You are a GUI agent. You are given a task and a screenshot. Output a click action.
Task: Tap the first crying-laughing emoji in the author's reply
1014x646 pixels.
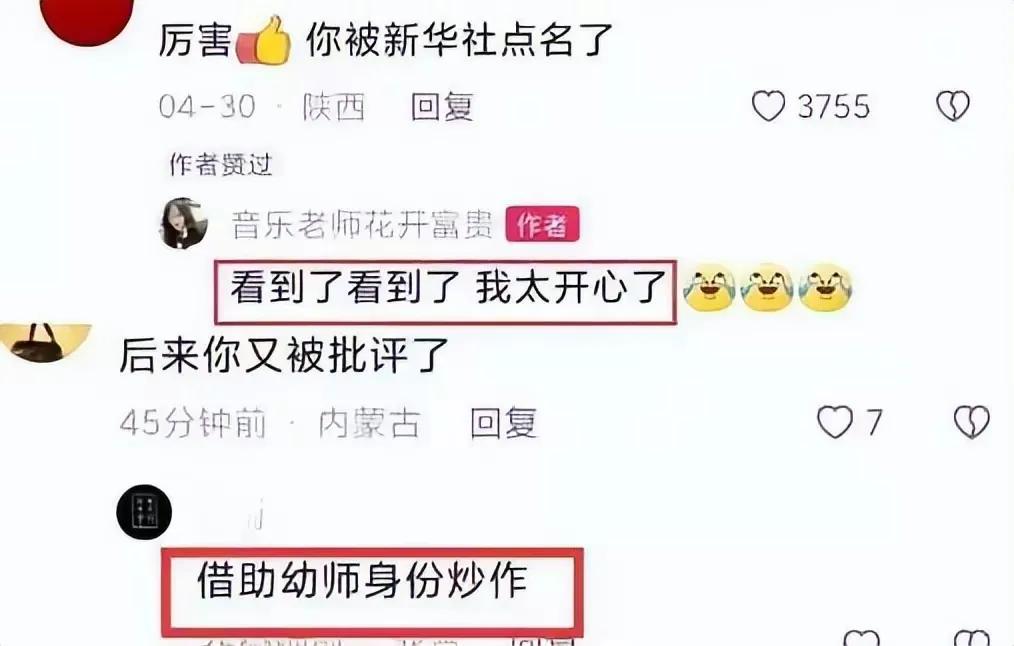(709, 287)
